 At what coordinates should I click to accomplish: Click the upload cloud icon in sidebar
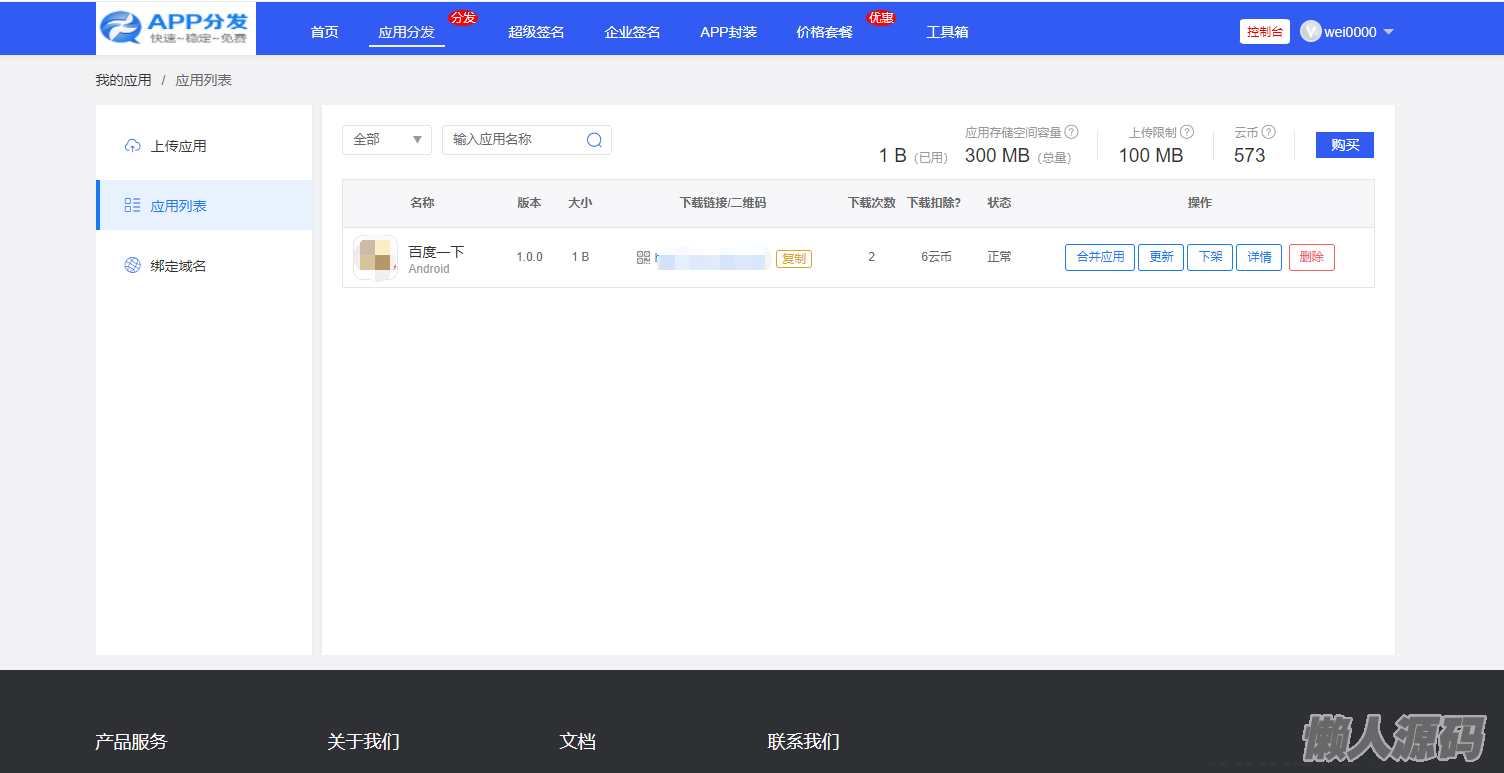[132, 146]
